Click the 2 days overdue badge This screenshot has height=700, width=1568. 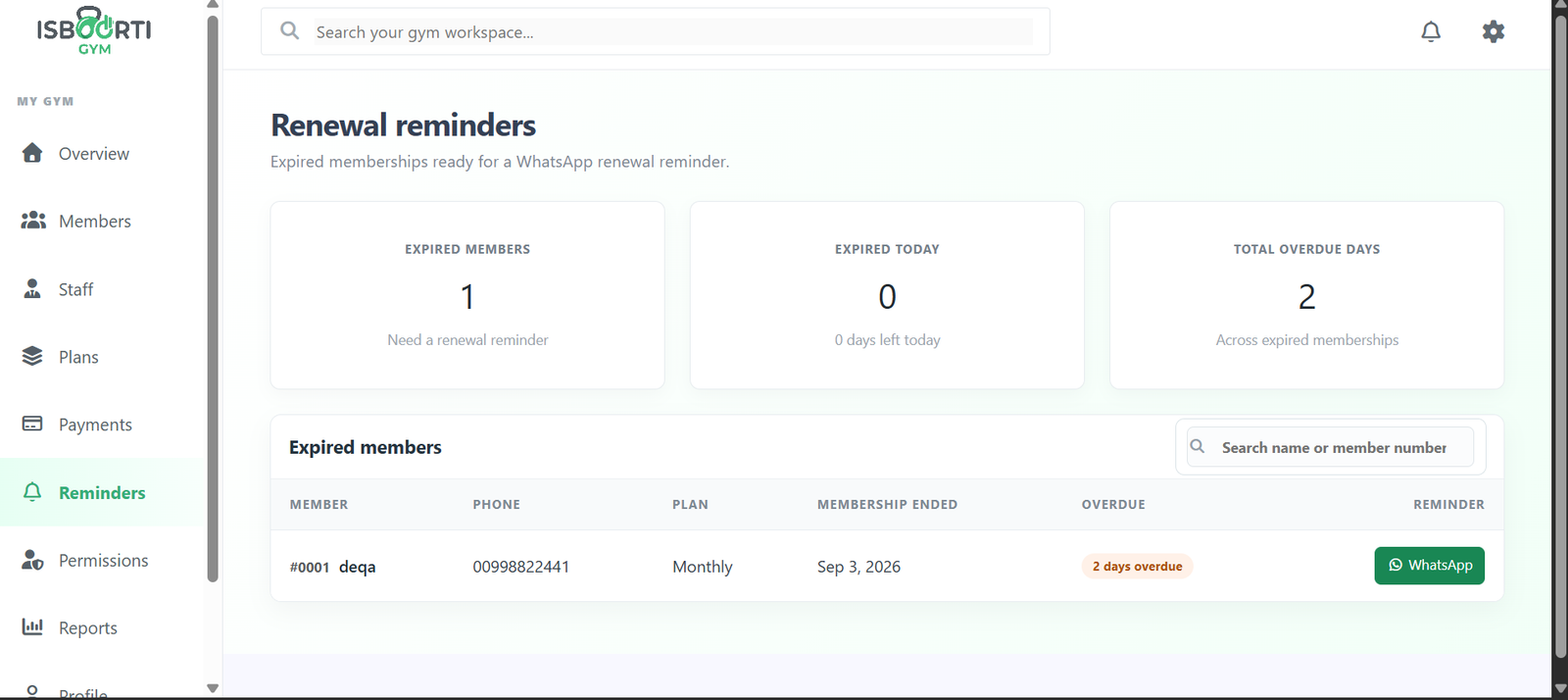[x=1137, y=567]
